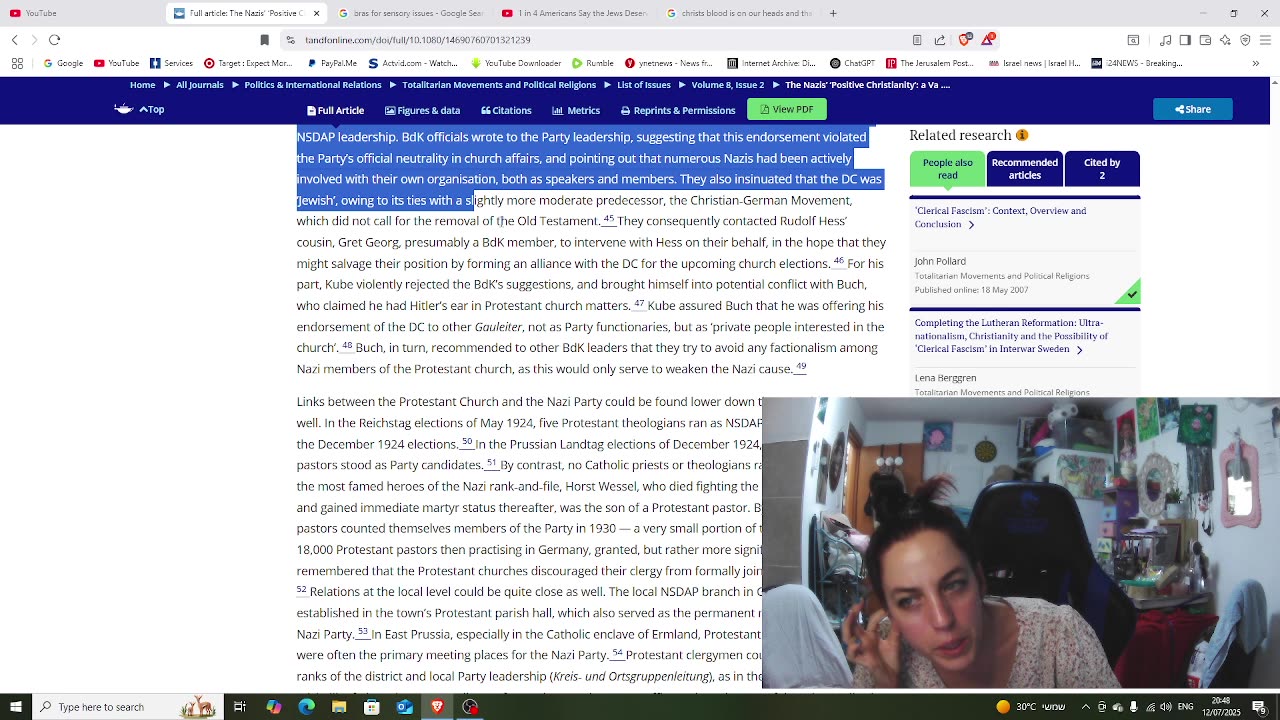This screenshot has height=720, width=1280.
Task: Select the 'Cited by 2' tab
Action: click(x=1102, y=168)
